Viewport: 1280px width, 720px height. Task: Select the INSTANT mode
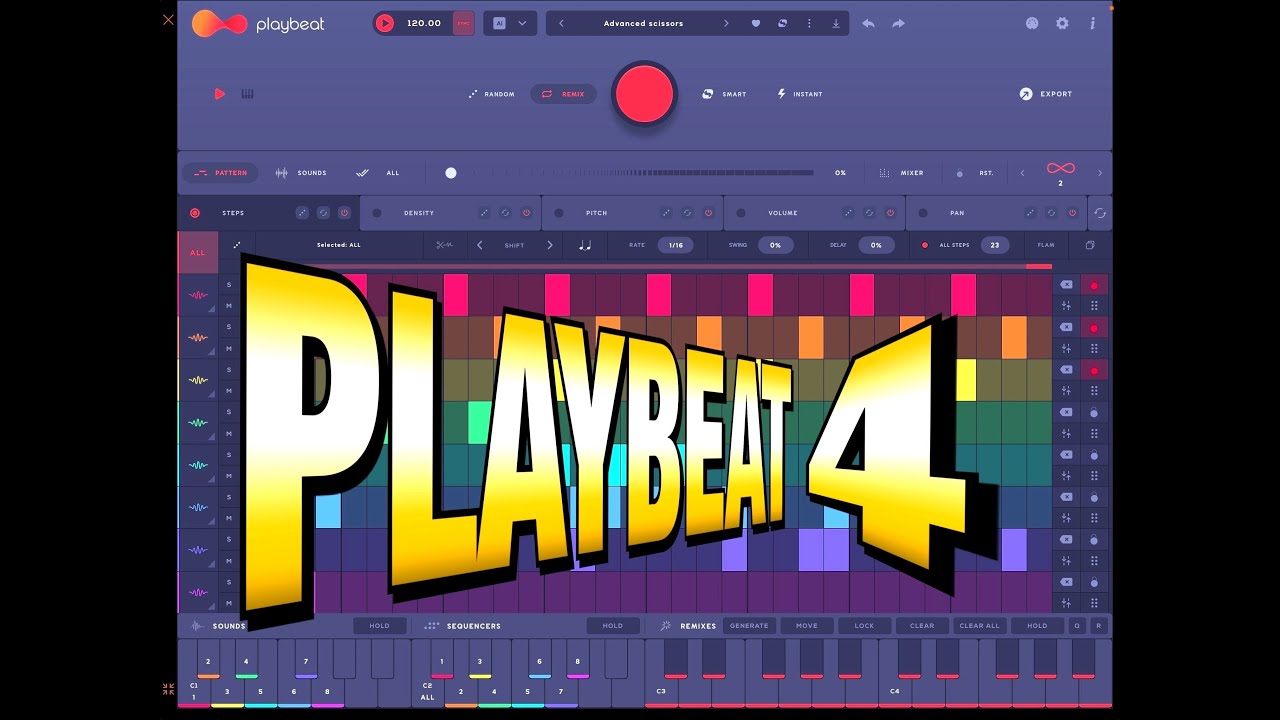pyautogui.click(x=799, y=94)
